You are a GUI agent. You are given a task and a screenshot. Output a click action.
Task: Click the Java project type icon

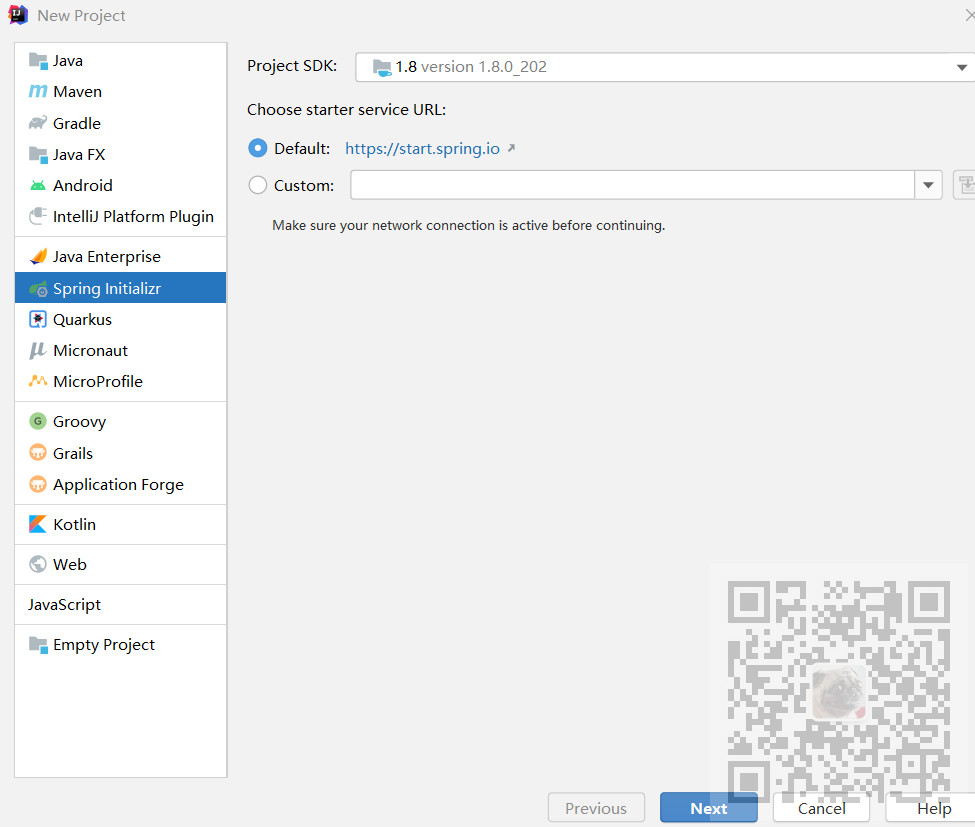[38, 61]
